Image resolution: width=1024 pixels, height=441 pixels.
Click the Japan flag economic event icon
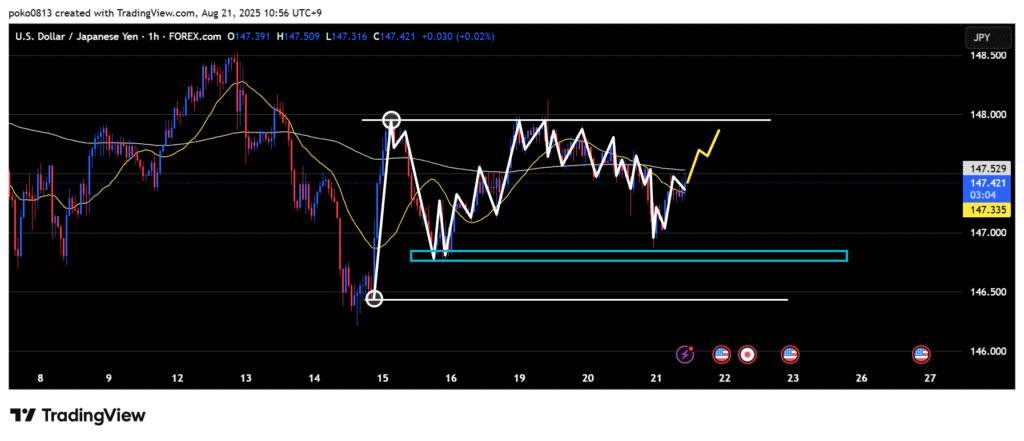click(x=747, y=354)
